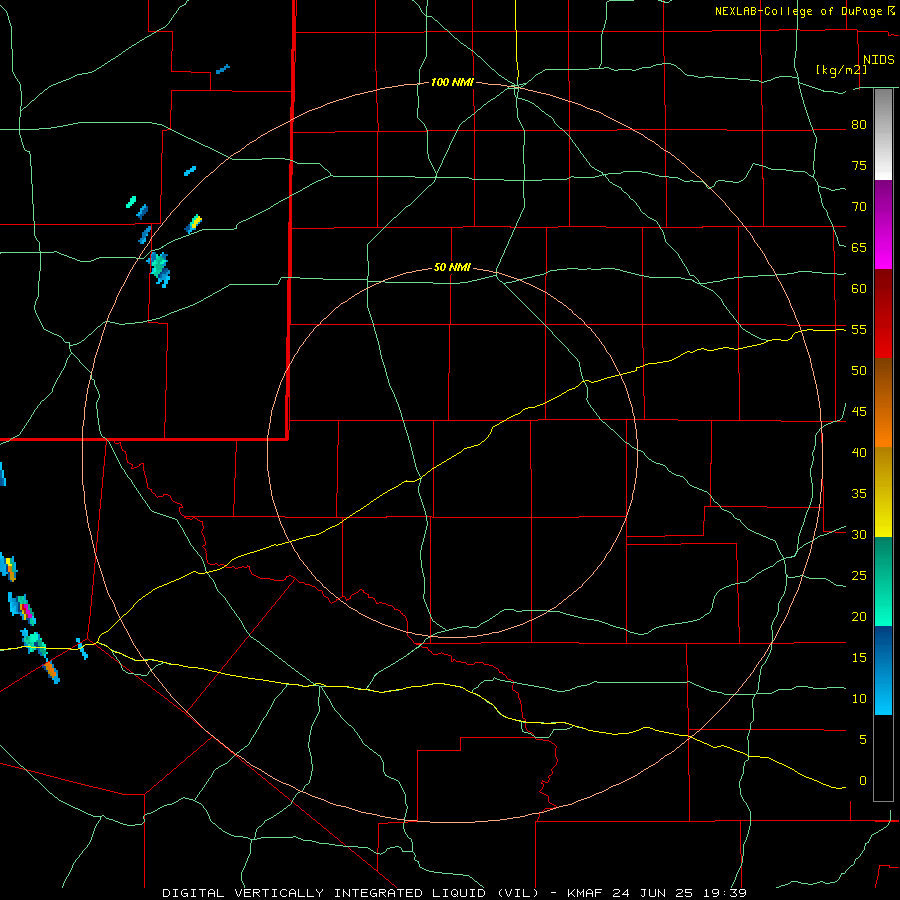Click the 45 value on color scale

click(859, 412)
